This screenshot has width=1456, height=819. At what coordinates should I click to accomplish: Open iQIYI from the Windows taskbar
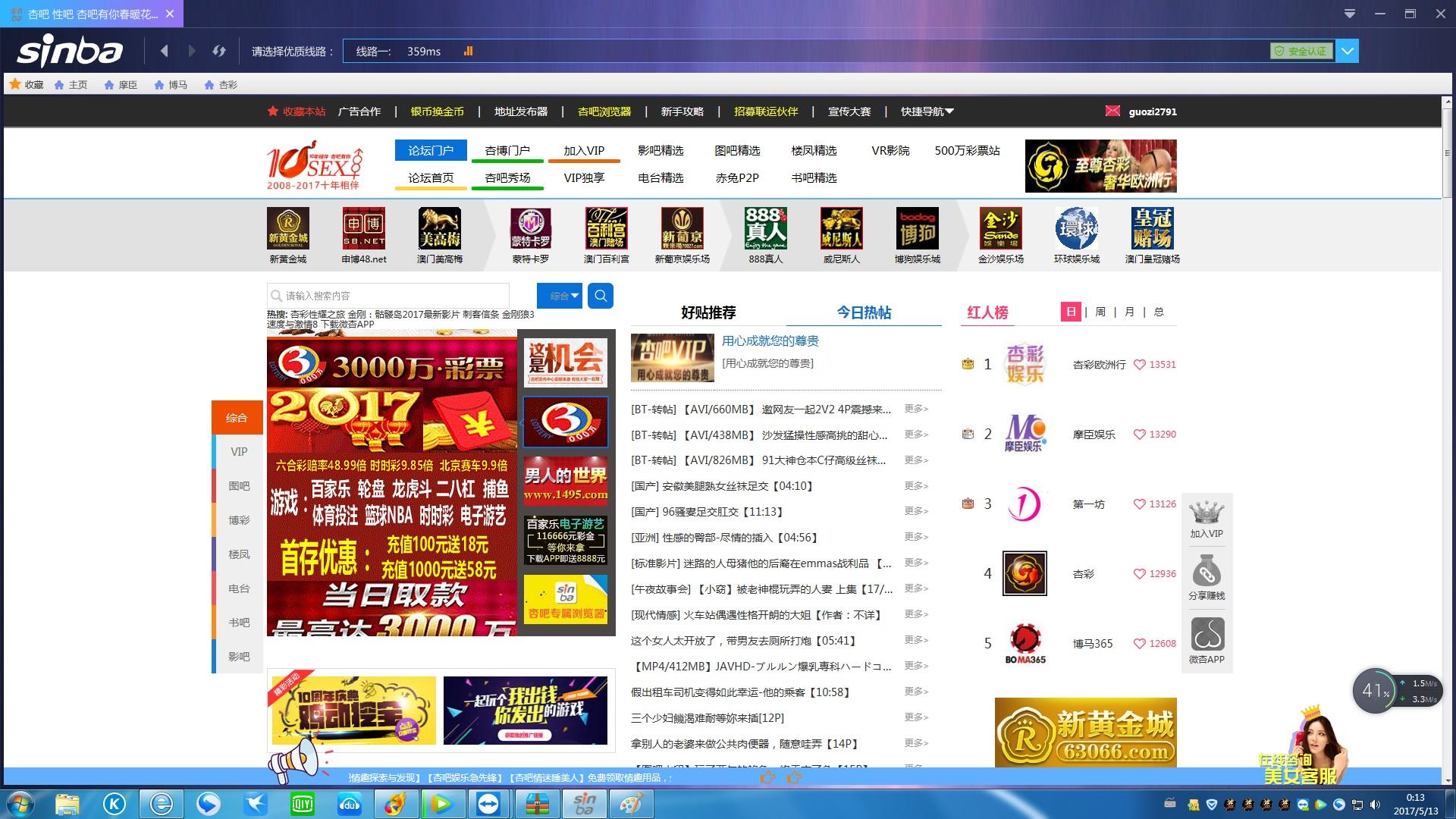pos(303,804)
